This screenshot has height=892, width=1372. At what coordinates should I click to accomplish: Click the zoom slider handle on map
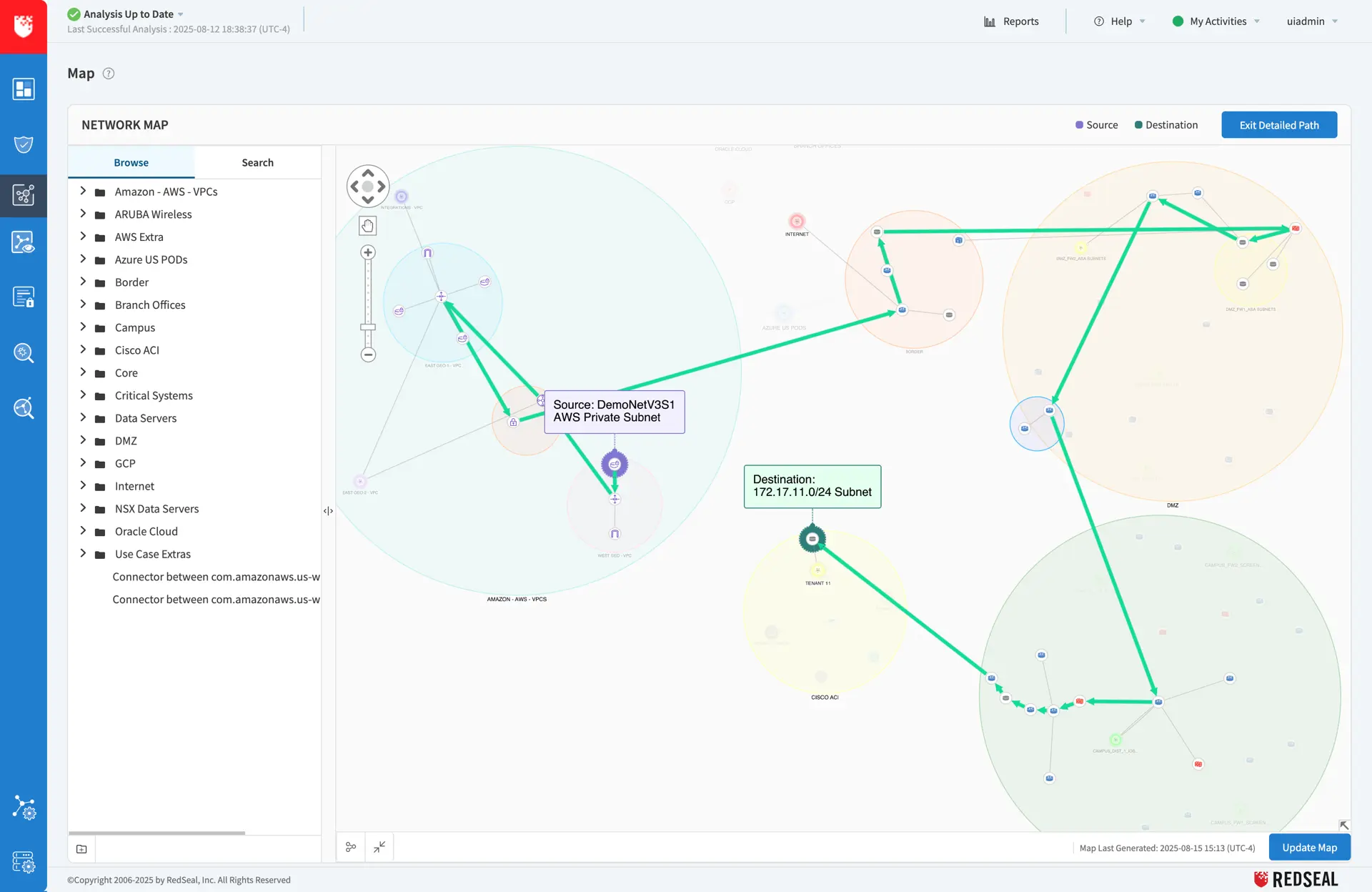(368, 327)
